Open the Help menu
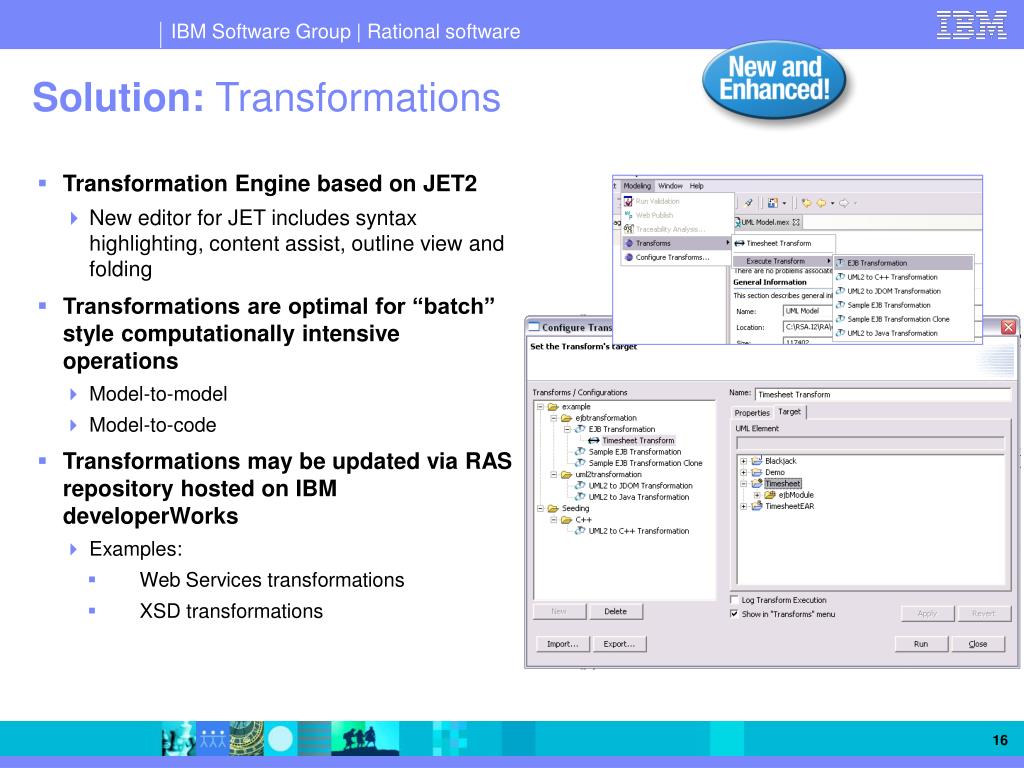The width and height of the screenshot is (1024, 768). click(697, 185)
